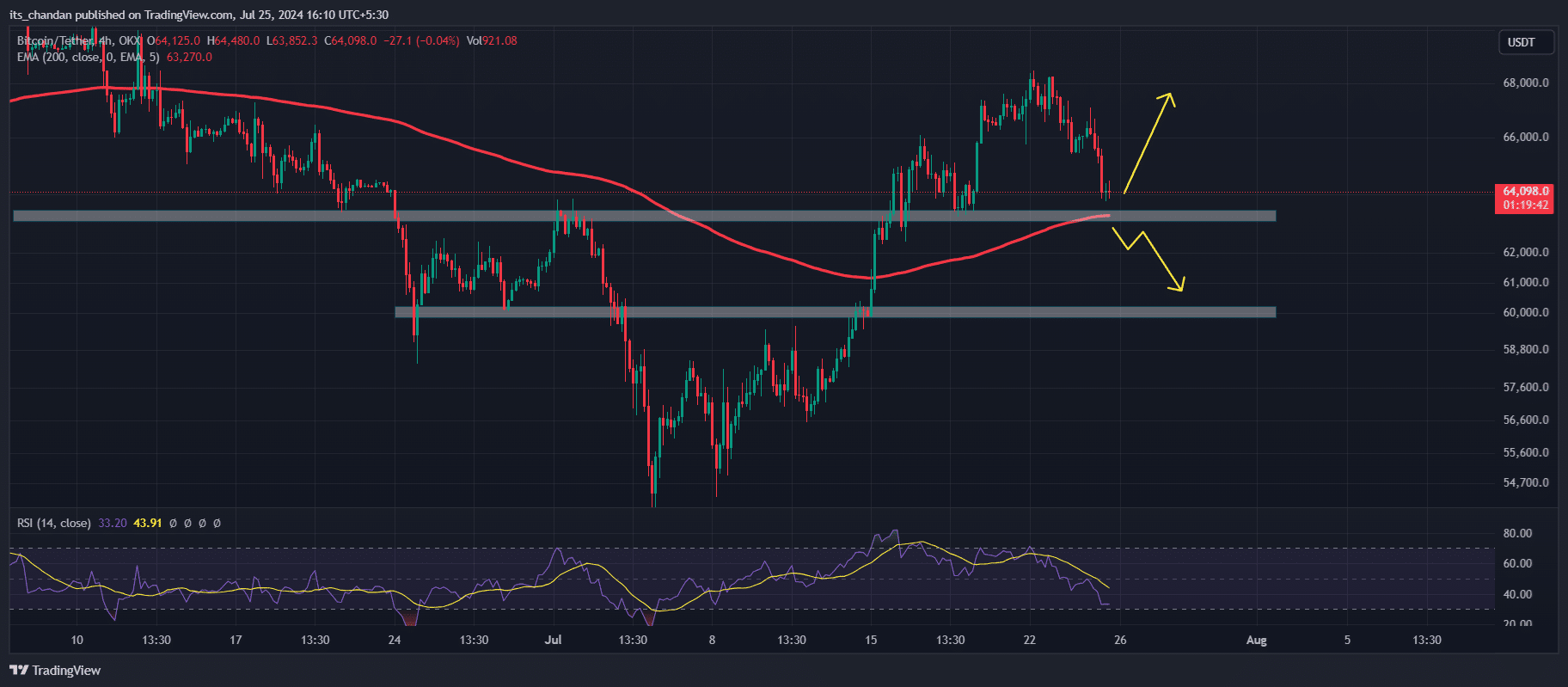Click the close value C64,098.0

[x=351, y=40]
